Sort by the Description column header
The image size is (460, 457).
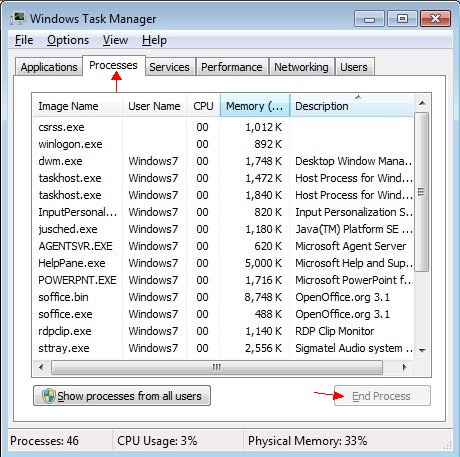tap(352, 106)
